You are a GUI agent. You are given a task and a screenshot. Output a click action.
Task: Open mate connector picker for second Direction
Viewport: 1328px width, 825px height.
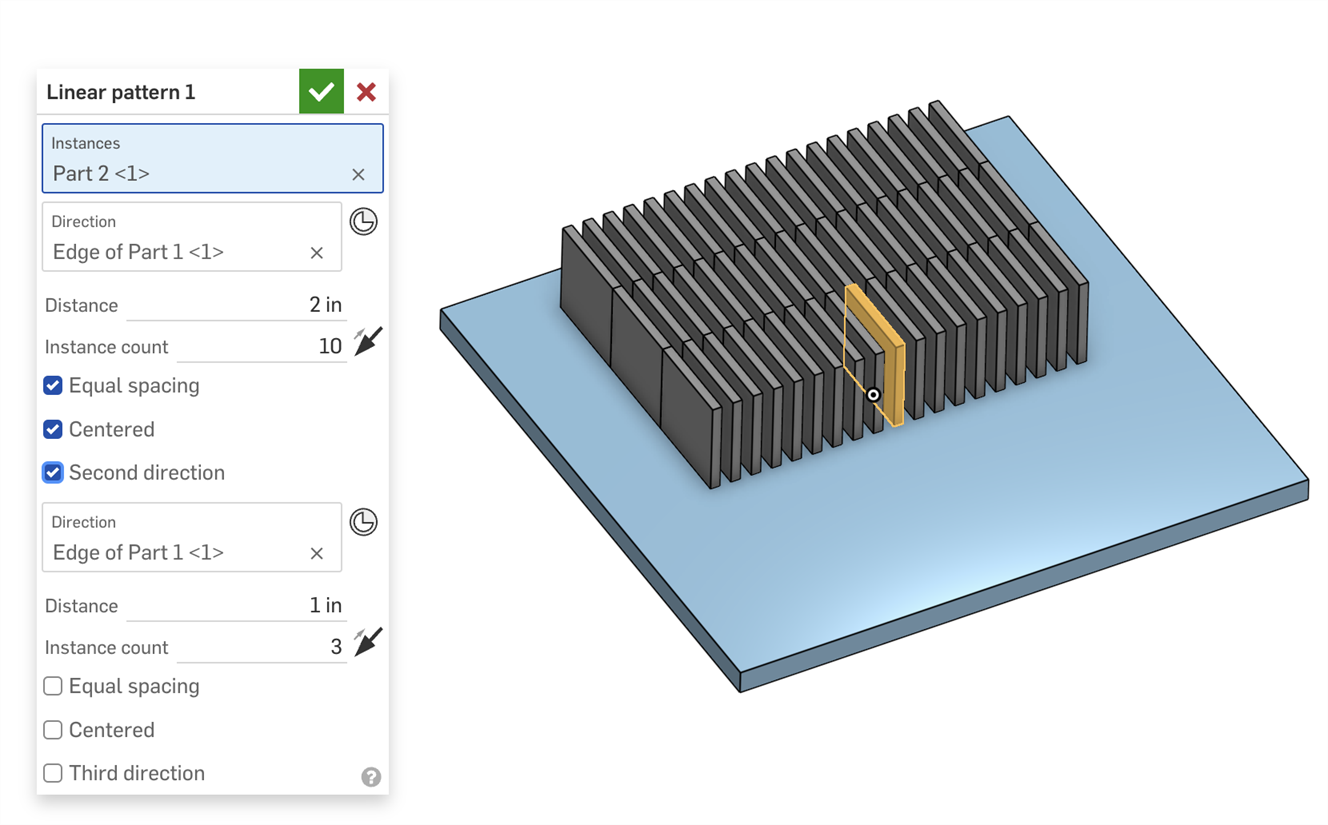point(363,521)
